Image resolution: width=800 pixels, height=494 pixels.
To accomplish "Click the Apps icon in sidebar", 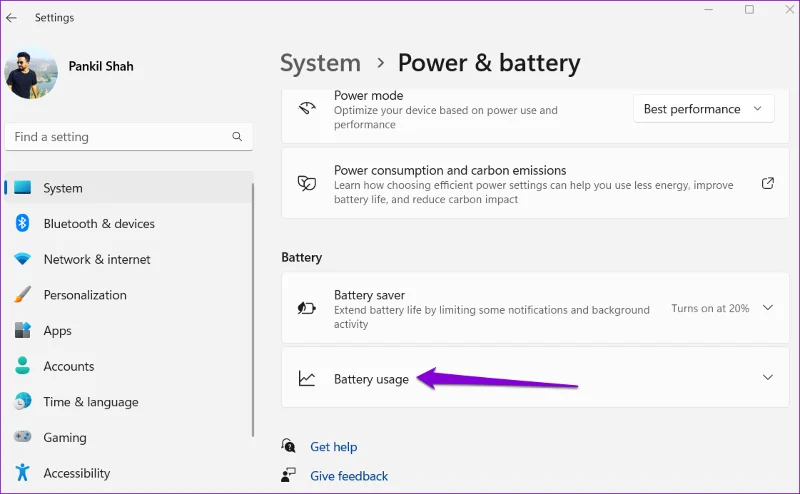I will point(22,330).
